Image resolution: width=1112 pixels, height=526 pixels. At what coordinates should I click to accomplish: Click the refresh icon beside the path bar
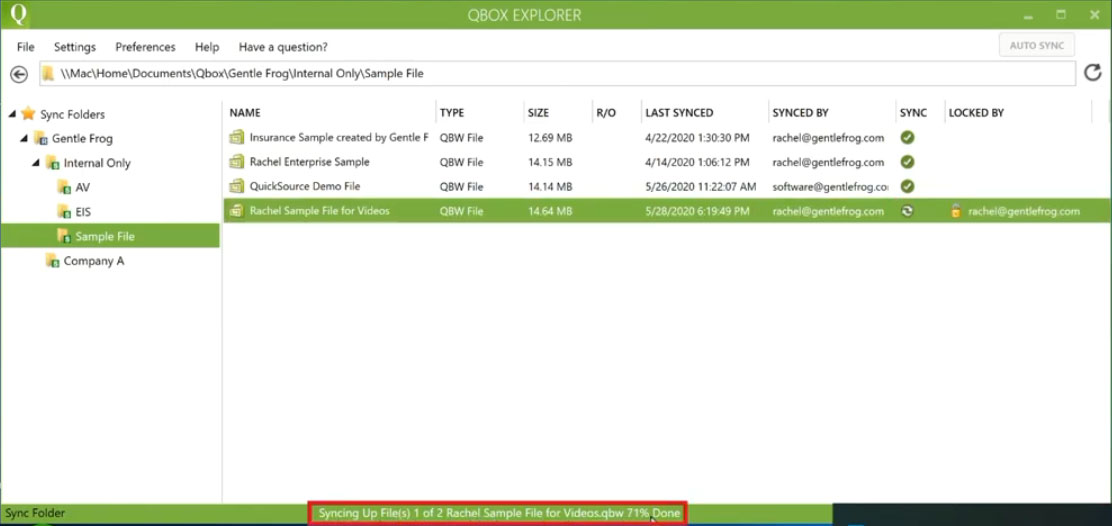pyautogui.click(x=1093, y=72)
